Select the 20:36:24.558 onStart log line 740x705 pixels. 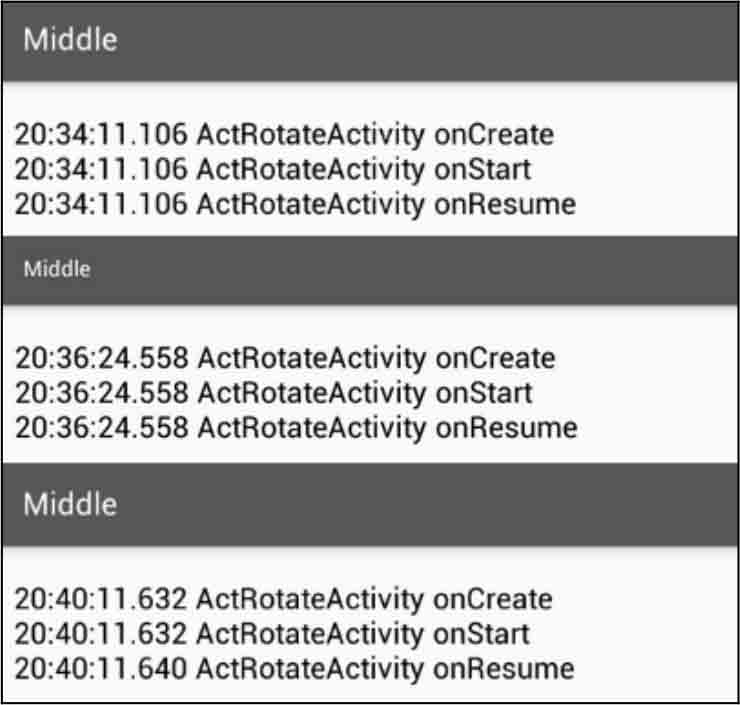click(274, 392)
